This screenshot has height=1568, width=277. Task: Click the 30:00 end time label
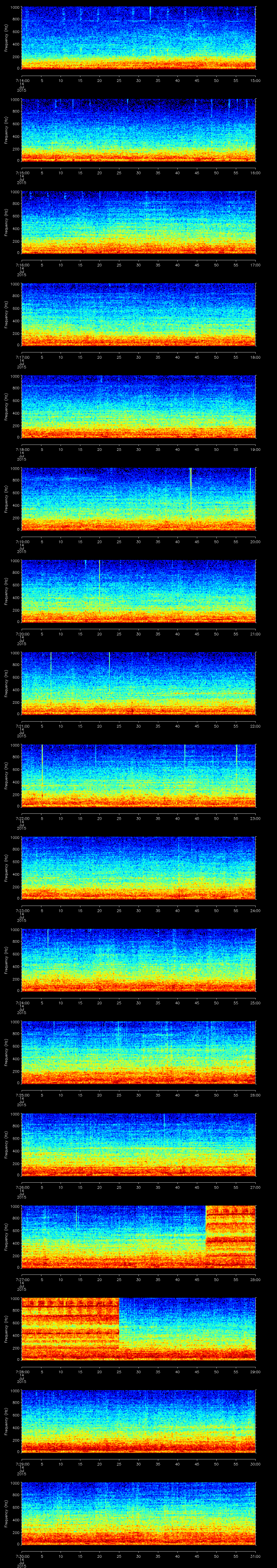click(x=256, y=1464)
